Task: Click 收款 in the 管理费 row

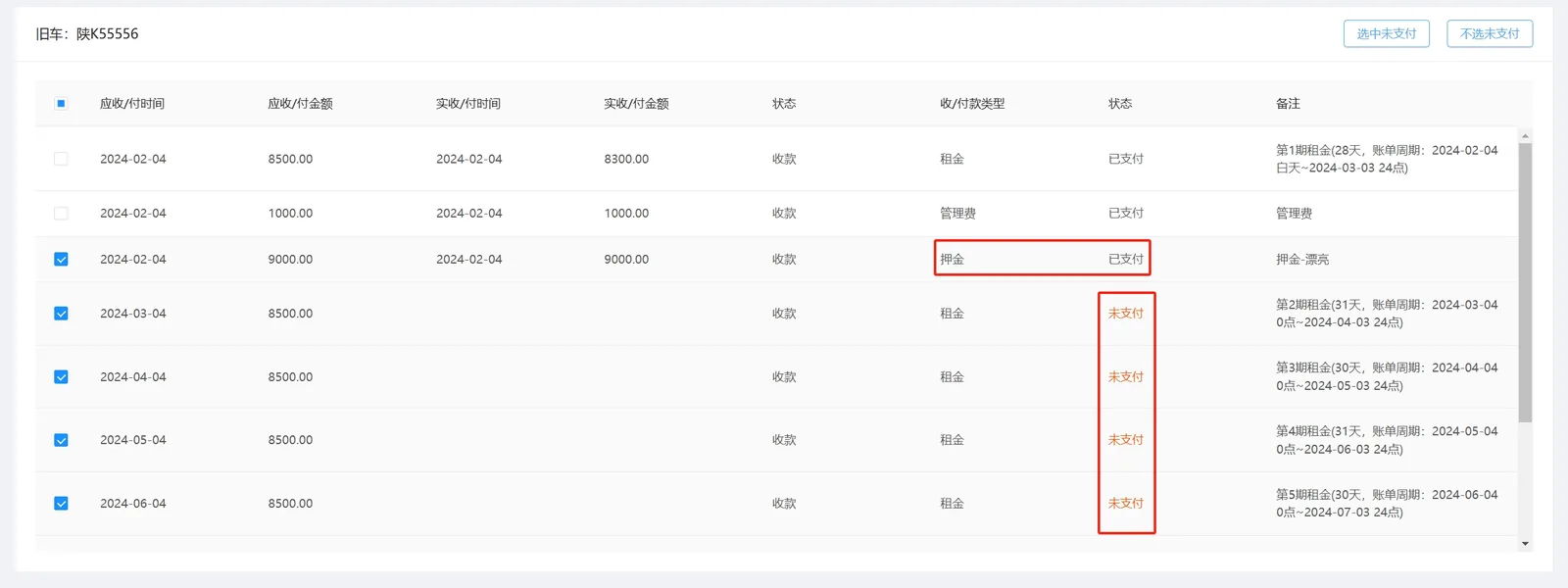Action: coord(784,213)
